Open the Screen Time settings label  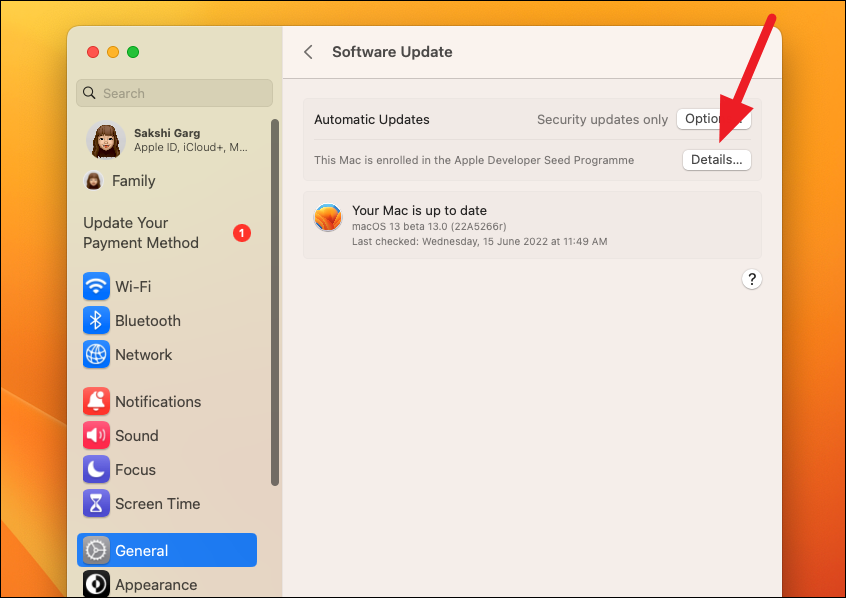click(x=158, y=504)
